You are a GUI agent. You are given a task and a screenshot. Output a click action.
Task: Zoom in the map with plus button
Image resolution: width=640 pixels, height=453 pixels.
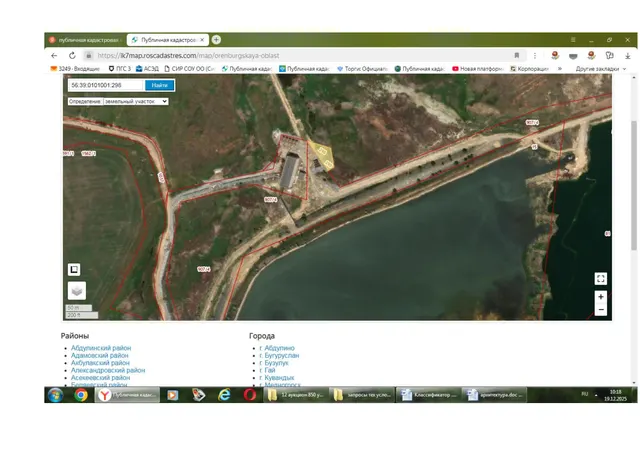pos(600,297)
